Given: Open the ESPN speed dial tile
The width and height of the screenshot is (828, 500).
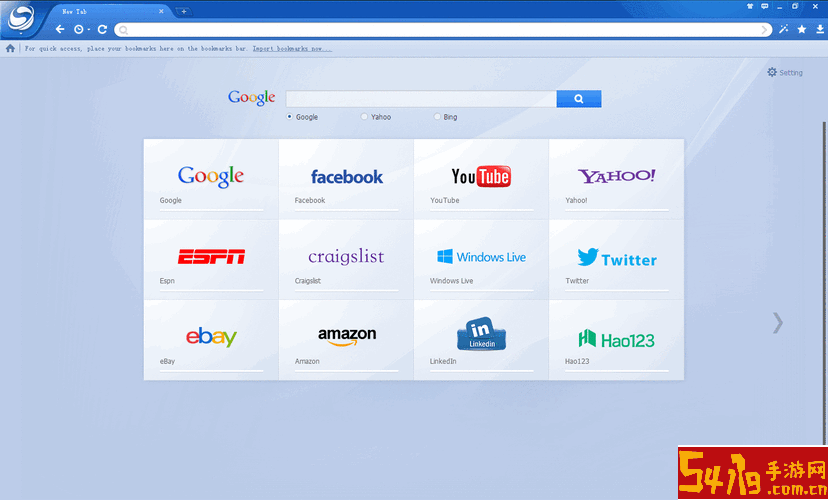Looking at the screenshot, I should click(x=211, y=260).
